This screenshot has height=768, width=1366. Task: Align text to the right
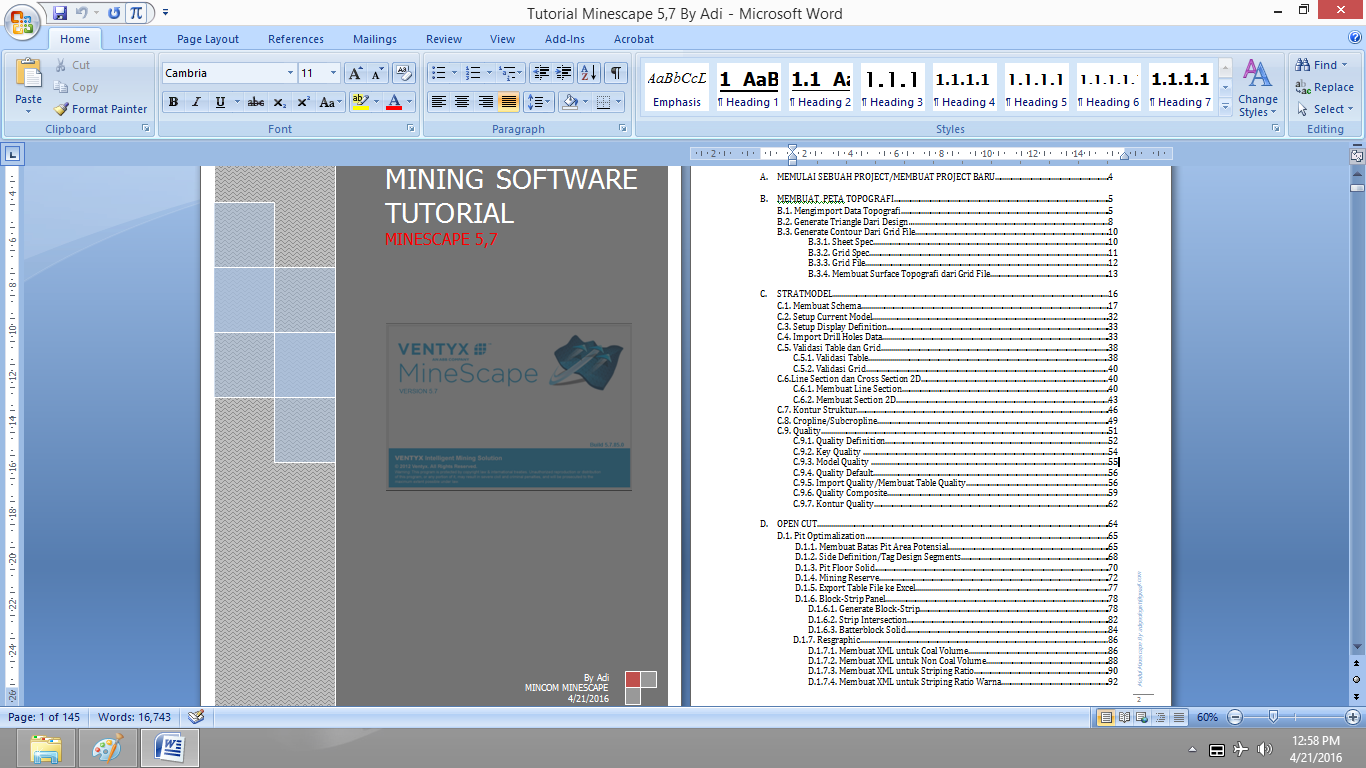click(x=485, y=102)
